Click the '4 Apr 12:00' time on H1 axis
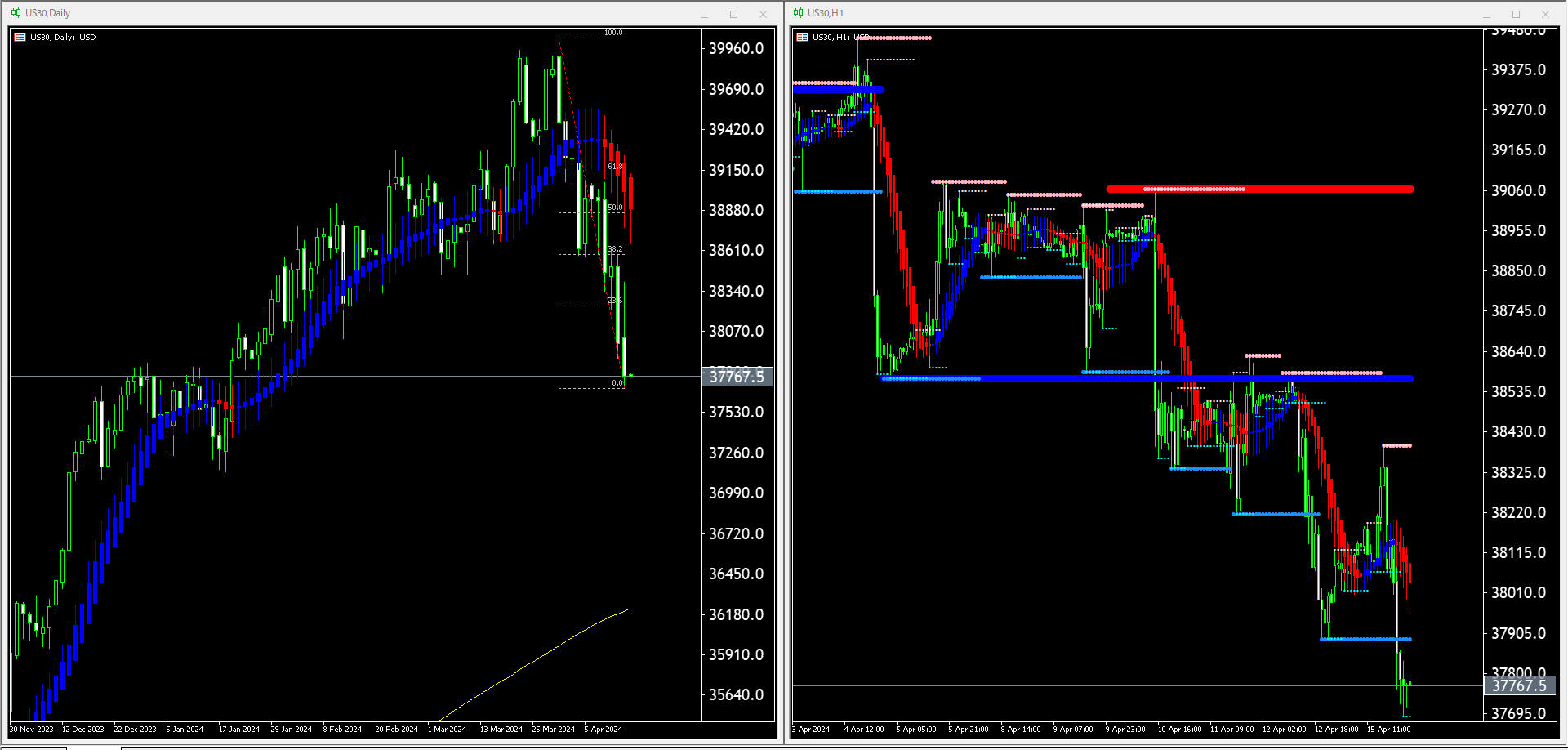Image resolution: width=1568 pixels, height=750 pixels. click(864, 730)
